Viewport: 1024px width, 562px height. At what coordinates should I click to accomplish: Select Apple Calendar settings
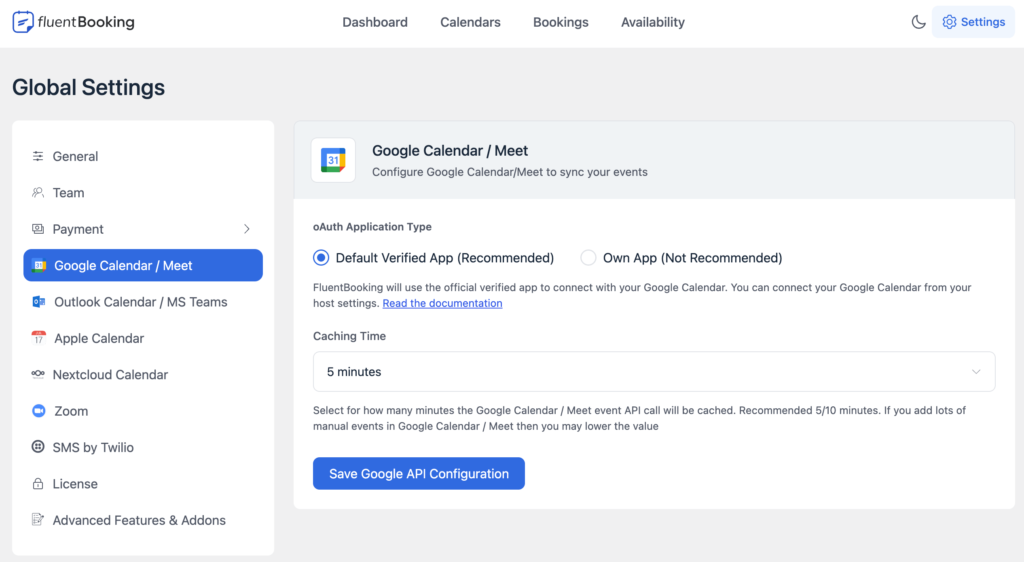tap(143, 338)
